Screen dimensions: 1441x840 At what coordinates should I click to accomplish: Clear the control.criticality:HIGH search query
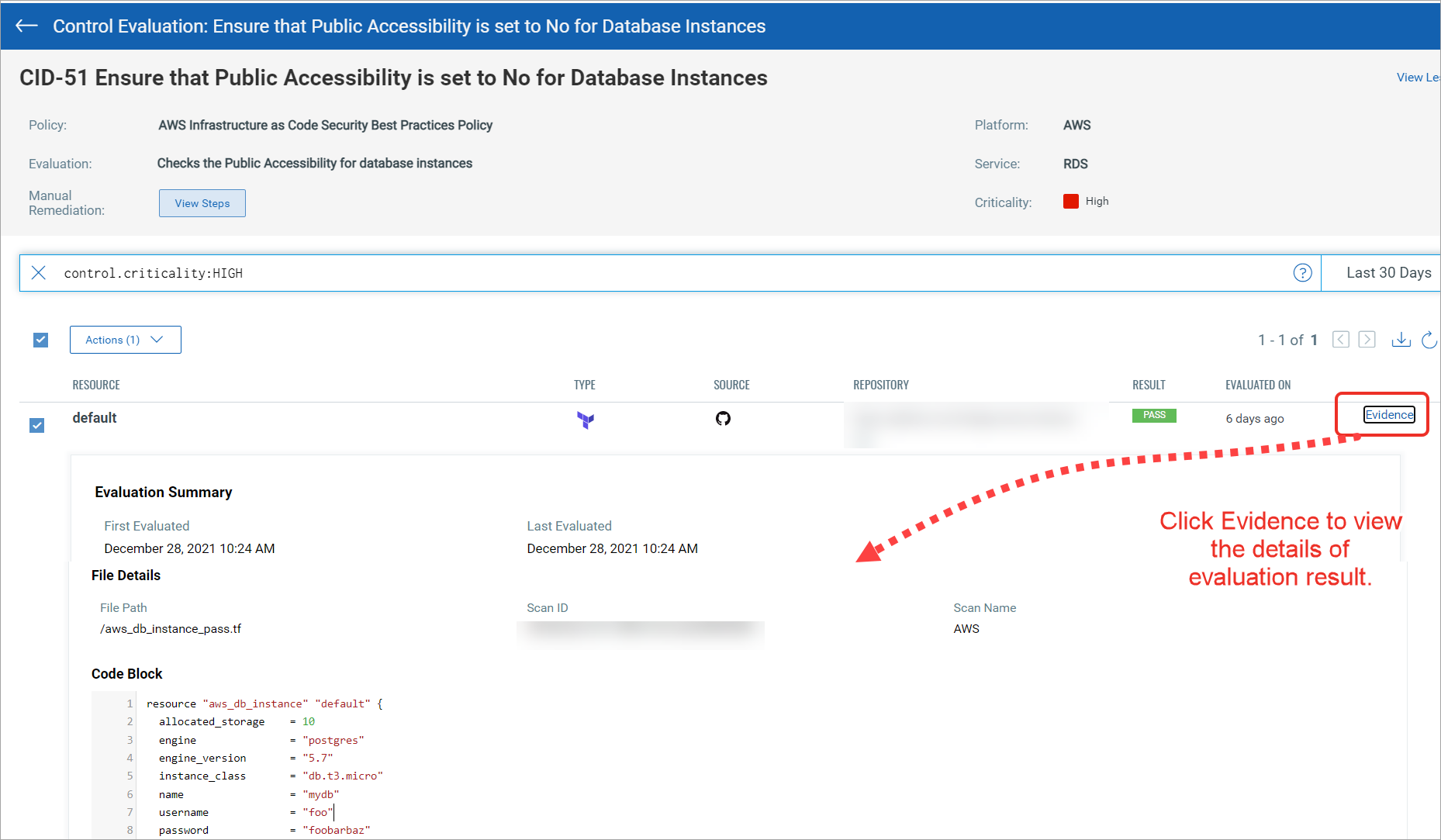pos(38,273)
